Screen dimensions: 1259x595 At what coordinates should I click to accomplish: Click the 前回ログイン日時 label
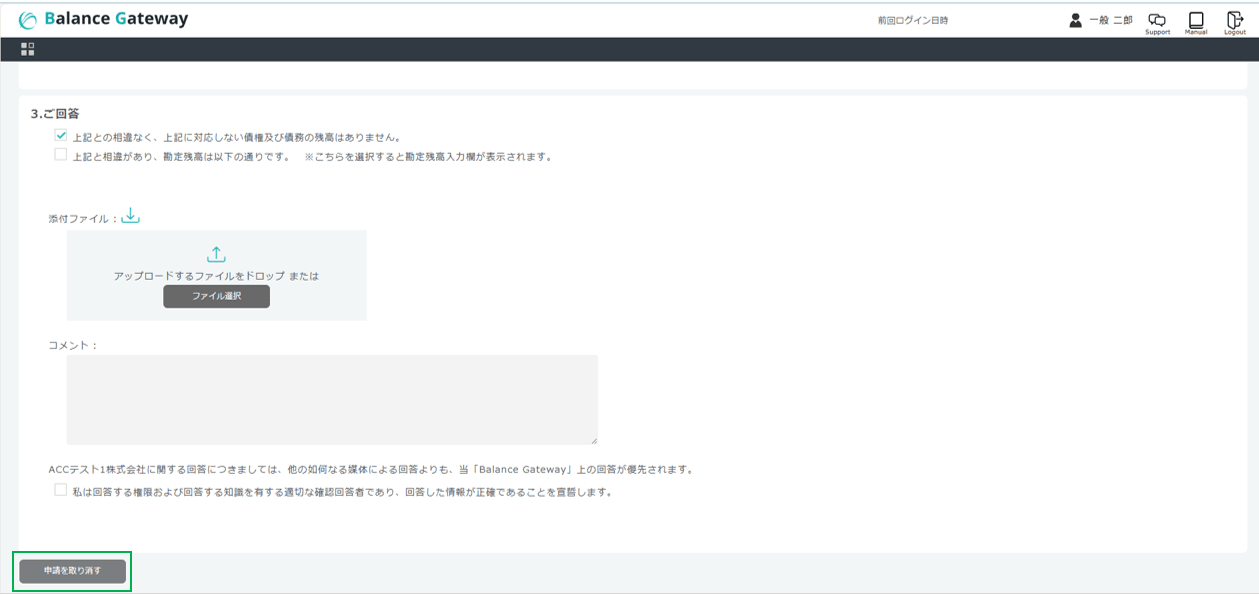pyautogui.click(x=912, y=20)
